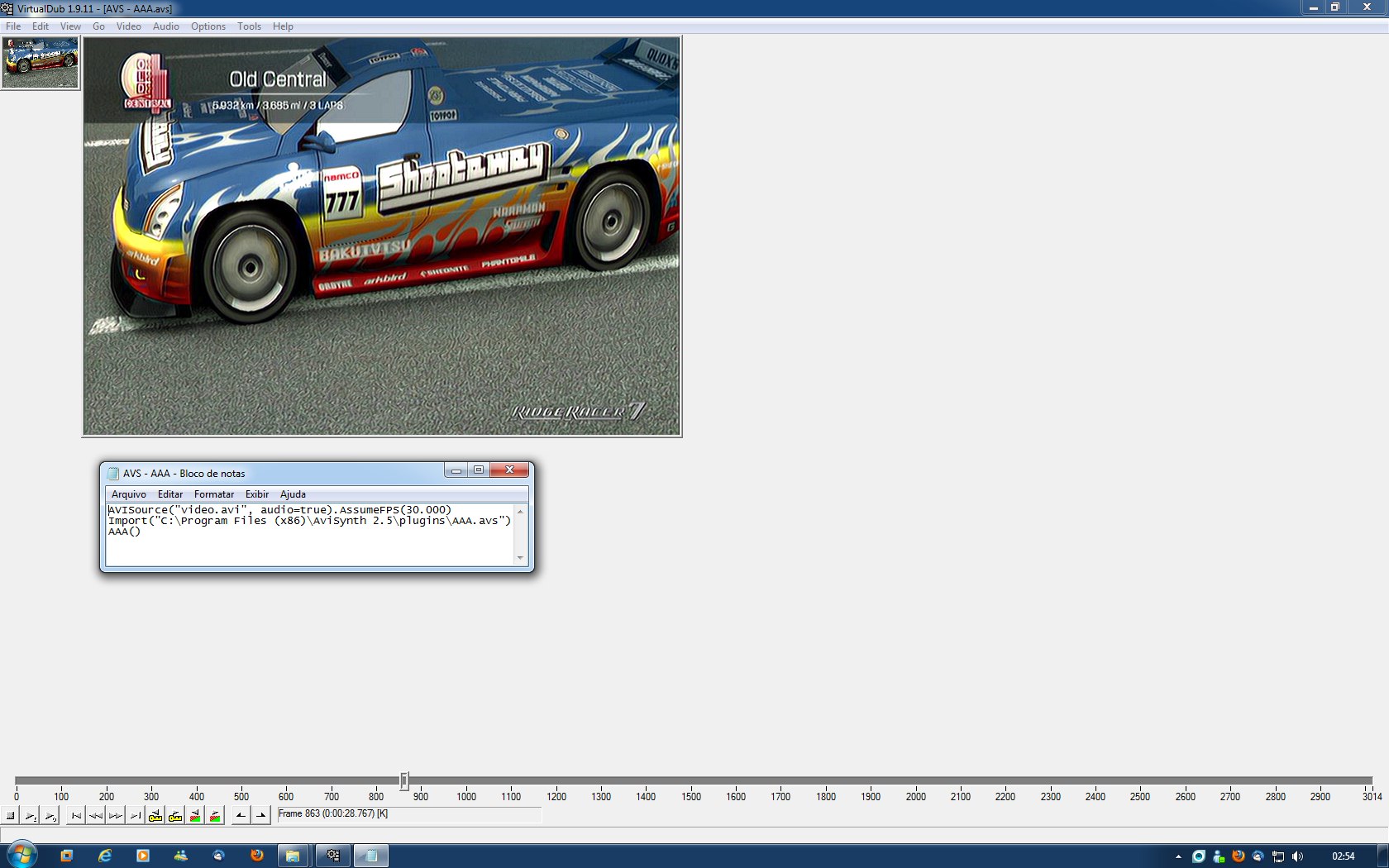
Task: Launch Internet Explorer from taskbar
Action: (x=105, y=856)
